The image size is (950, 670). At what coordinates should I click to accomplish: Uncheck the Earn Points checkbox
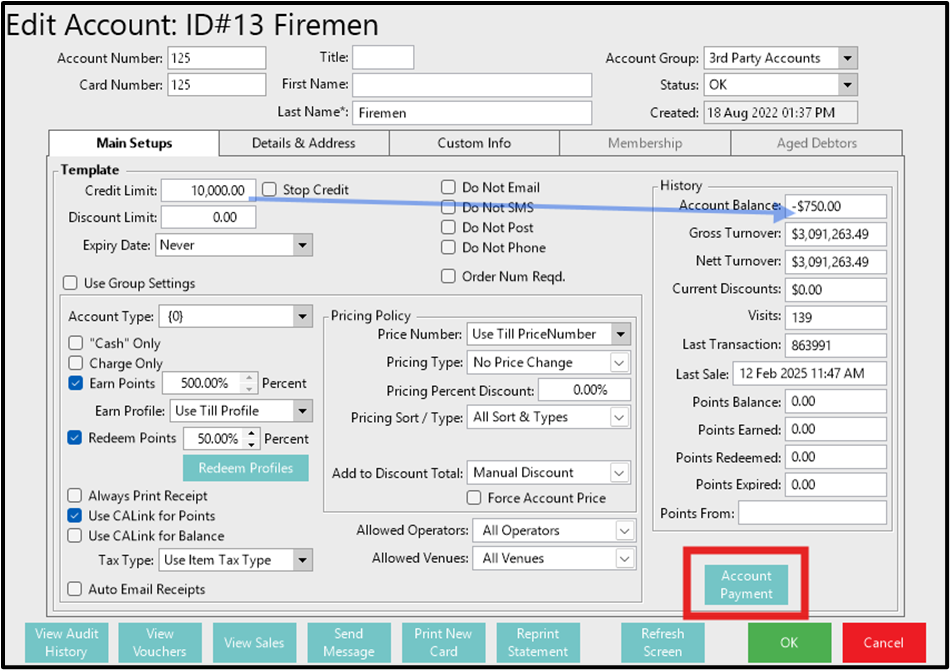click(76, 383)
